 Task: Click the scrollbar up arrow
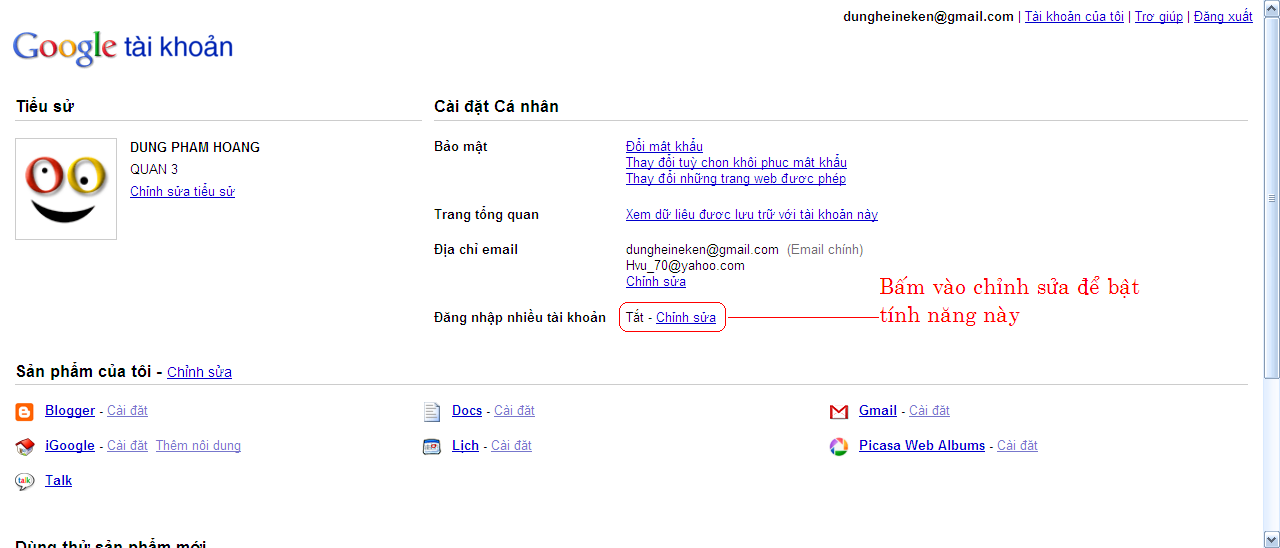tap(1272, 9)
